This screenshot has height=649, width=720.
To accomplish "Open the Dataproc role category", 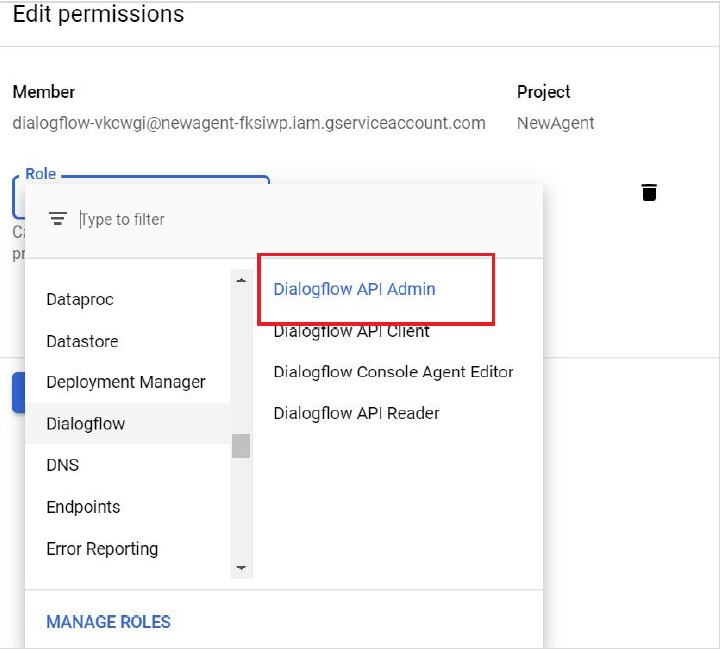I will [80, 300].
